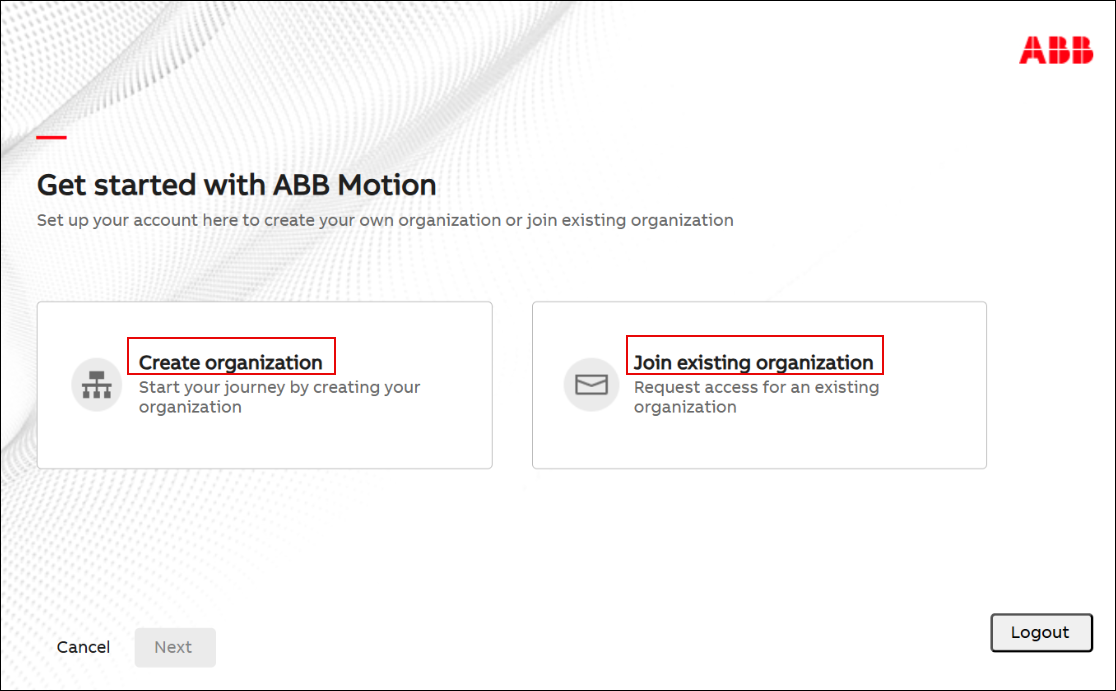Click the 'Set up your account here' subtitle
Image resolution: width=1116 pixels, height=691 pixels.
pyautogui.click(x=385, y=220)
